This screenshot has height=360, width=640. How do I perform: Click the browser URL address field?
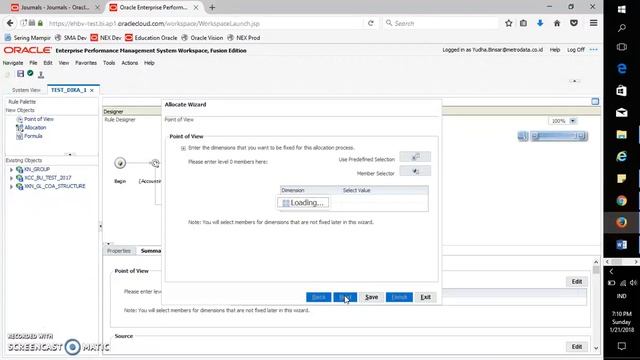click(x=204, y=23)
